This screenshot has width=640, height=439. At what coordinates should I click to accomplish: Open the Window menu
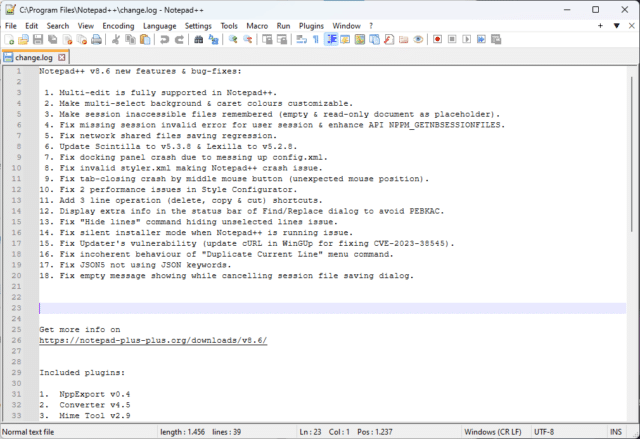(346, 26)
